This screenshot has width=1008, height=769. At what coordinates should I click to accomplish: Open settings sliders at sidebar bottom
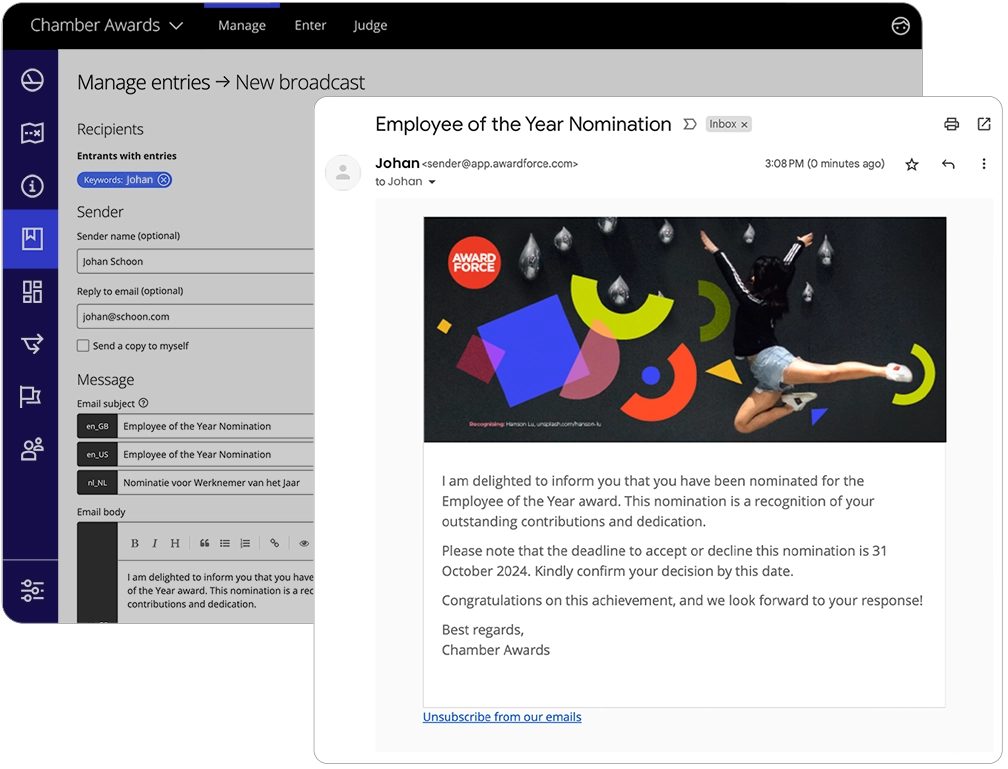30,591
